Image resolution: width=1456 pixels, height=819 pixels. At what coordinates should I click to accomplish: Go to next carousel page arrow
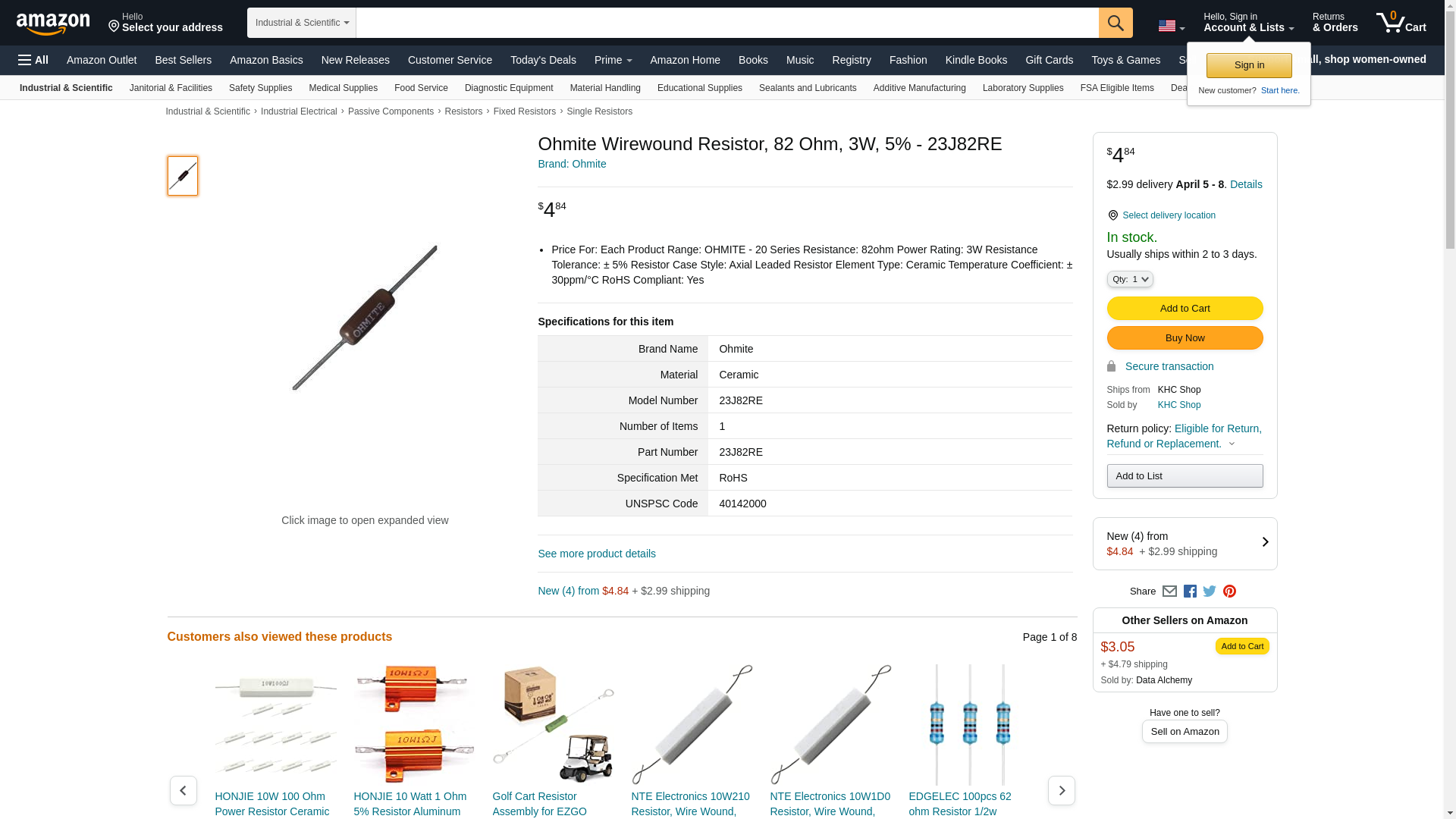(x=1061, y=790)
